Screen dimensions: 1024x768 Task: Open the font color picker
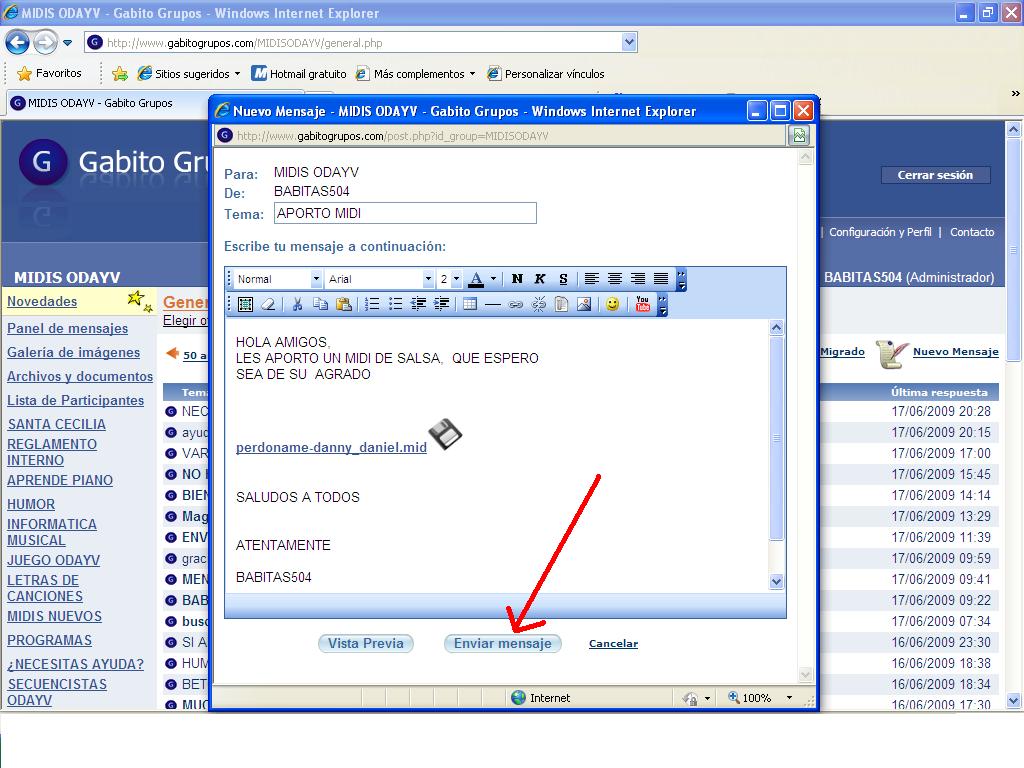click(x=492, y=279)
